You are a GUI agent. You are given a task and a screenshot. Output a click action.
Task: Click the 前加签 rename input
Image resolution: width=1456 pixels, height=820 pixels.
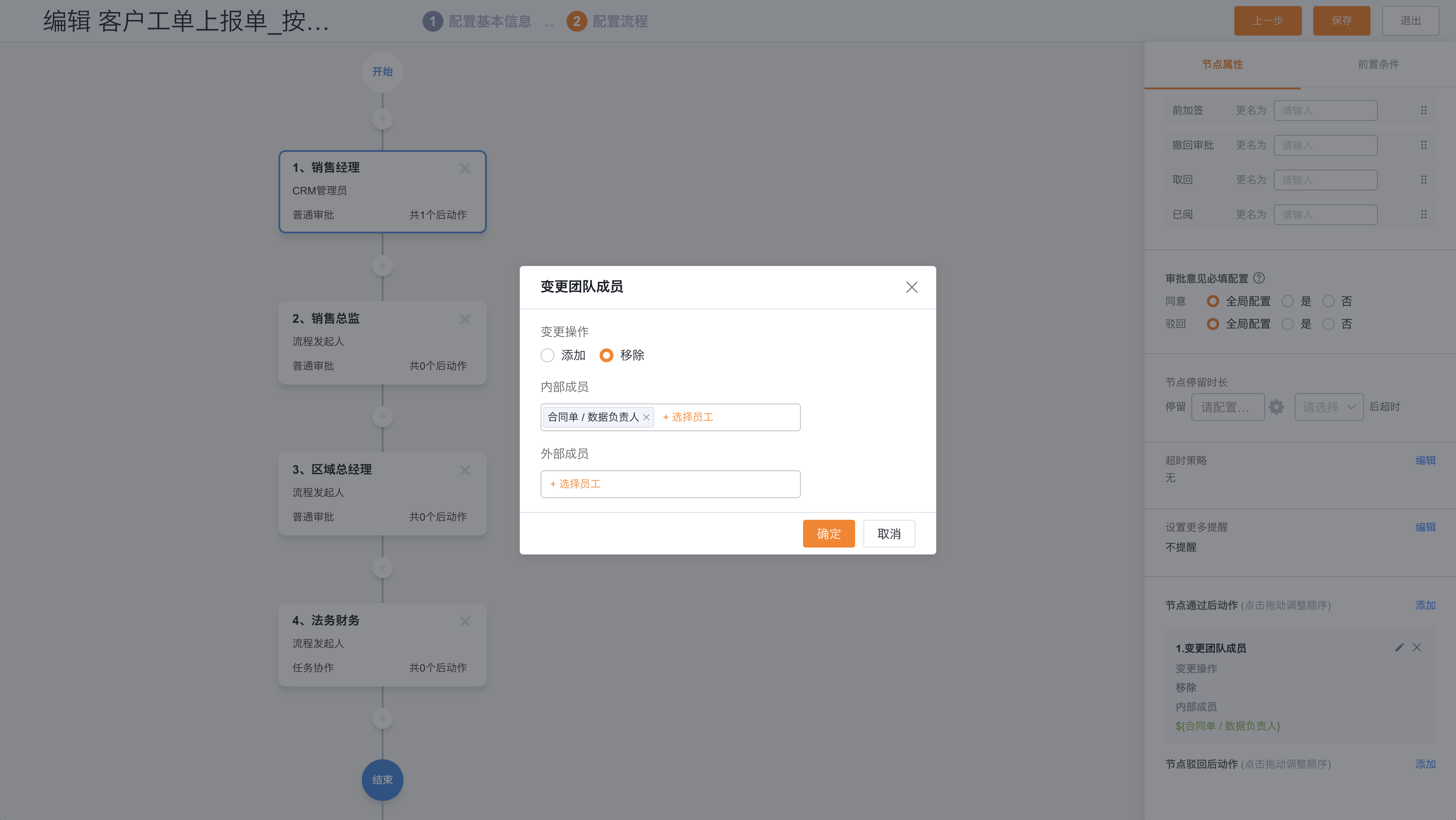(x=1325, y=111)
